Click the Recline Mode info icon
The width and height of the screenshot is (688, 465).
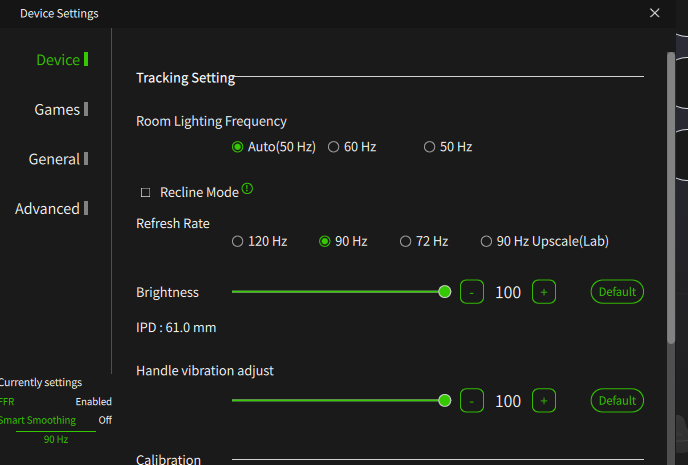pos(247,189)
